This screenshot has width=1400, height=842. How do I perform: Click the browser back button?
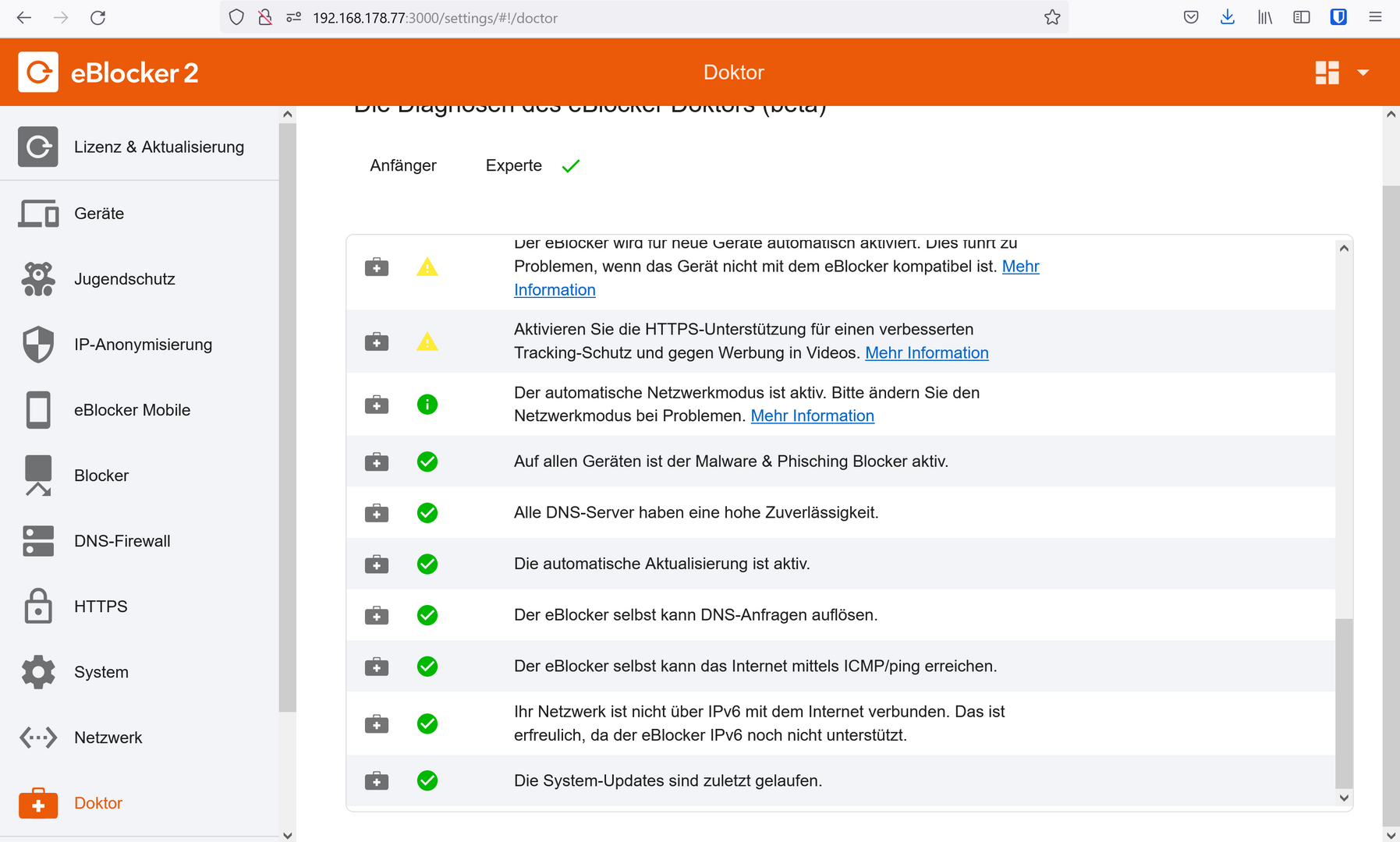pyautogui.click(x=24, y=18)
